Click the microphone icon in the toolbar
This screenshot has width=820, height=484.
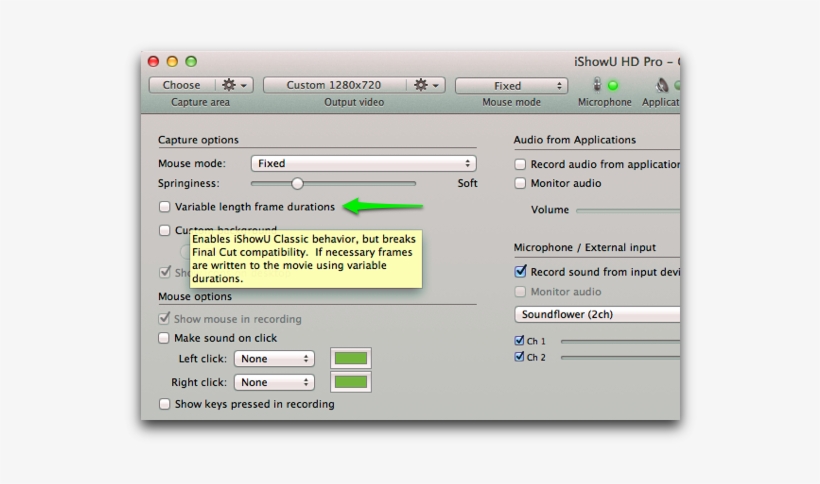coord(597,86)
